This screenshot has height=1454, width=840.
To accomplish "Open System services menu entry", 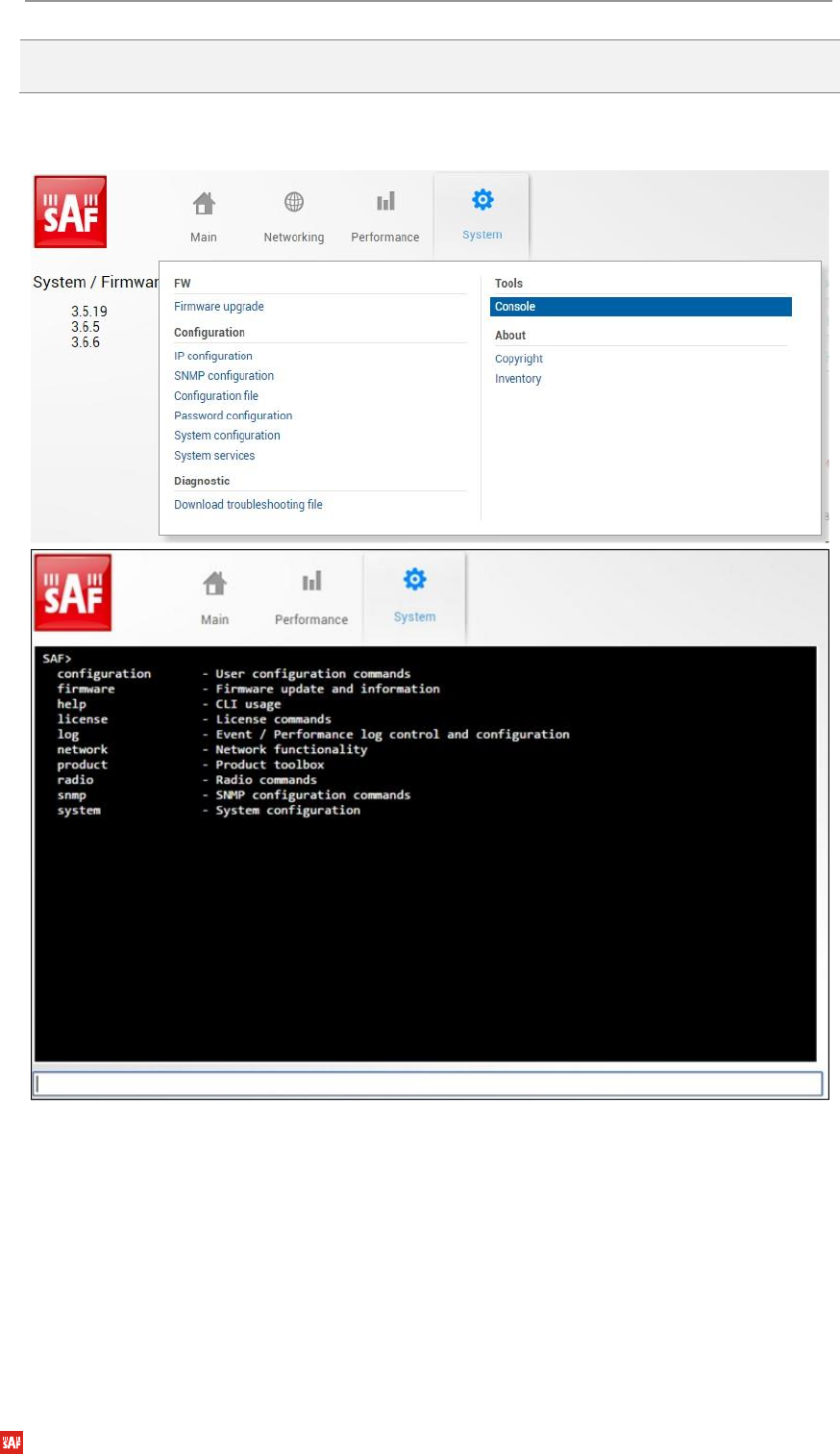I will [x=214, y=456].
